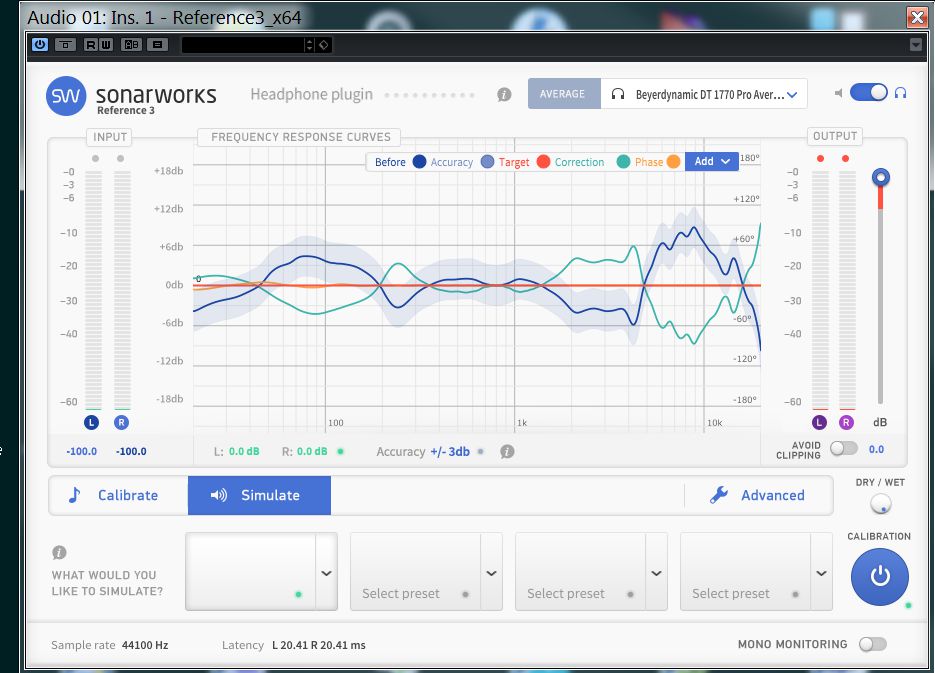Click the Headphone plugin label
This screenshot has width=935, height=673.
coord(311,94)
